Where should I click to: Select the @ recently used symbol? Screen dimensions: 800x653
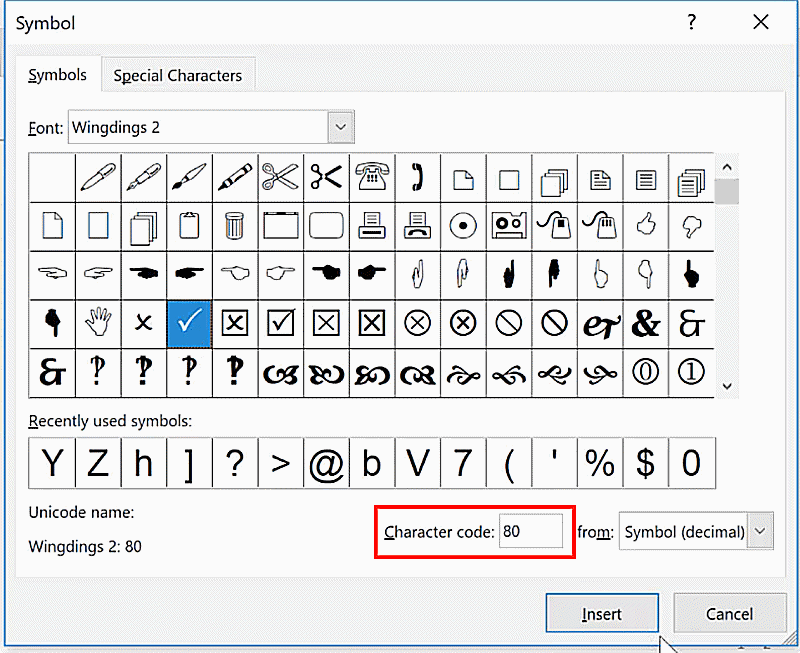(x=326, y=463)
